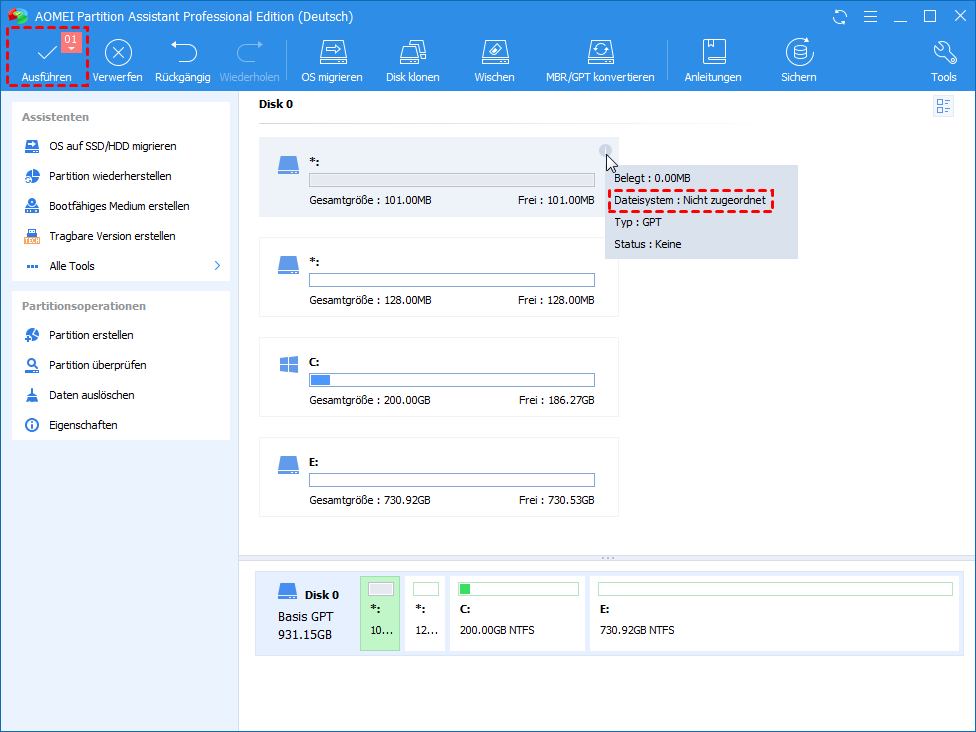Image resolution: width=976 pixels, height=732 pixels.
Task: Click usage bar of C: partition card
Action: (452, 380)
